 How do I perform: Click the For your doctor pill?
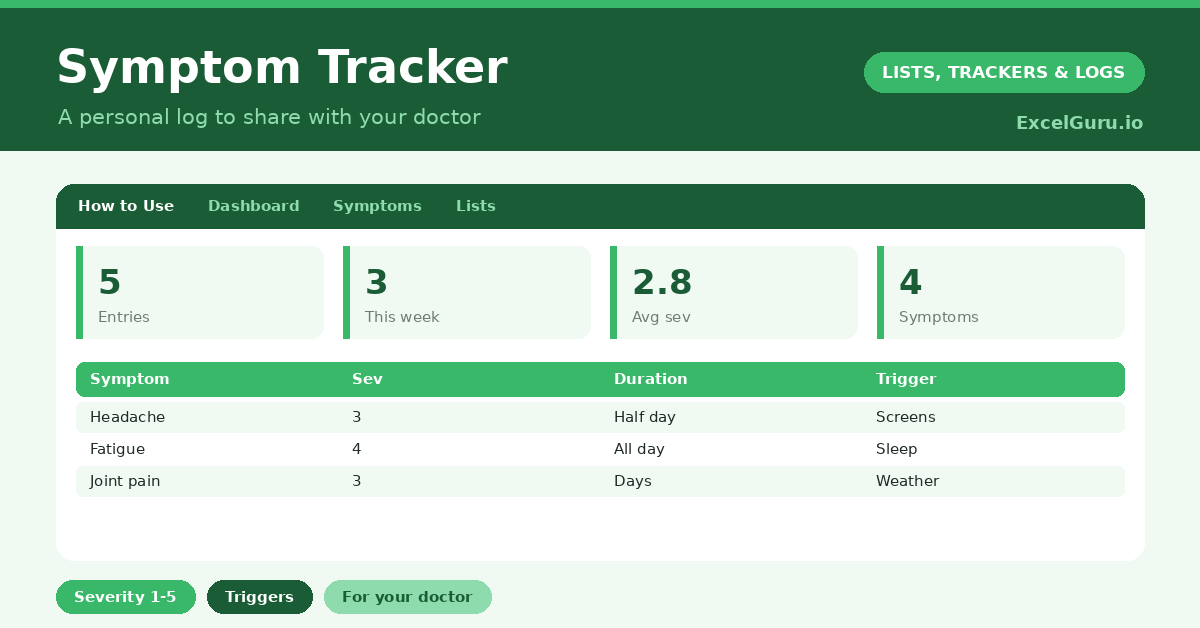pos(407,597)
